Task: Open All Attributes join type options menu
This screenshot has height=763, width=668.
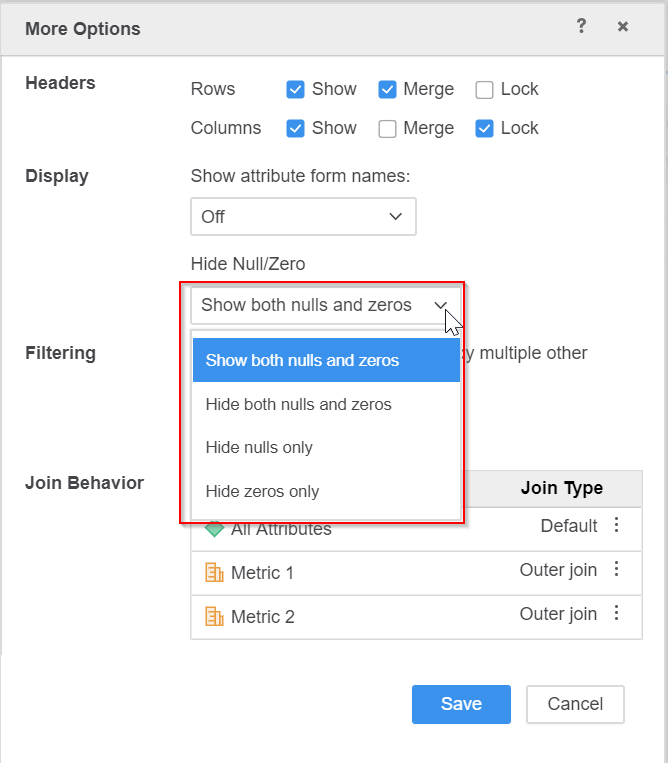Action: point(617,526)
